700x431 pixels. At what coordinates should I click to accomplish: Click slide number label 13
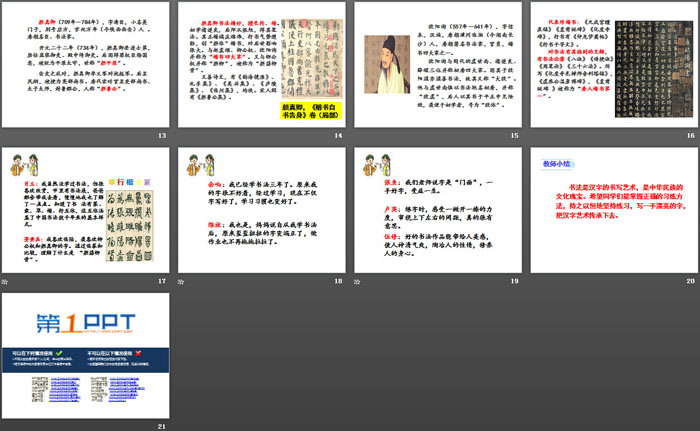tap(162, 135)
